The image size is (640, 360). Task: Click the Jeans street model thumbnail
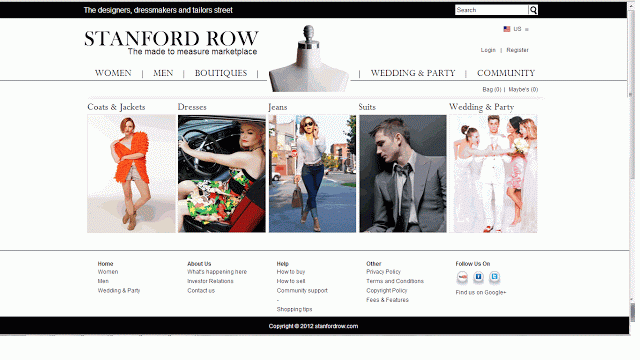click(312, 174)
